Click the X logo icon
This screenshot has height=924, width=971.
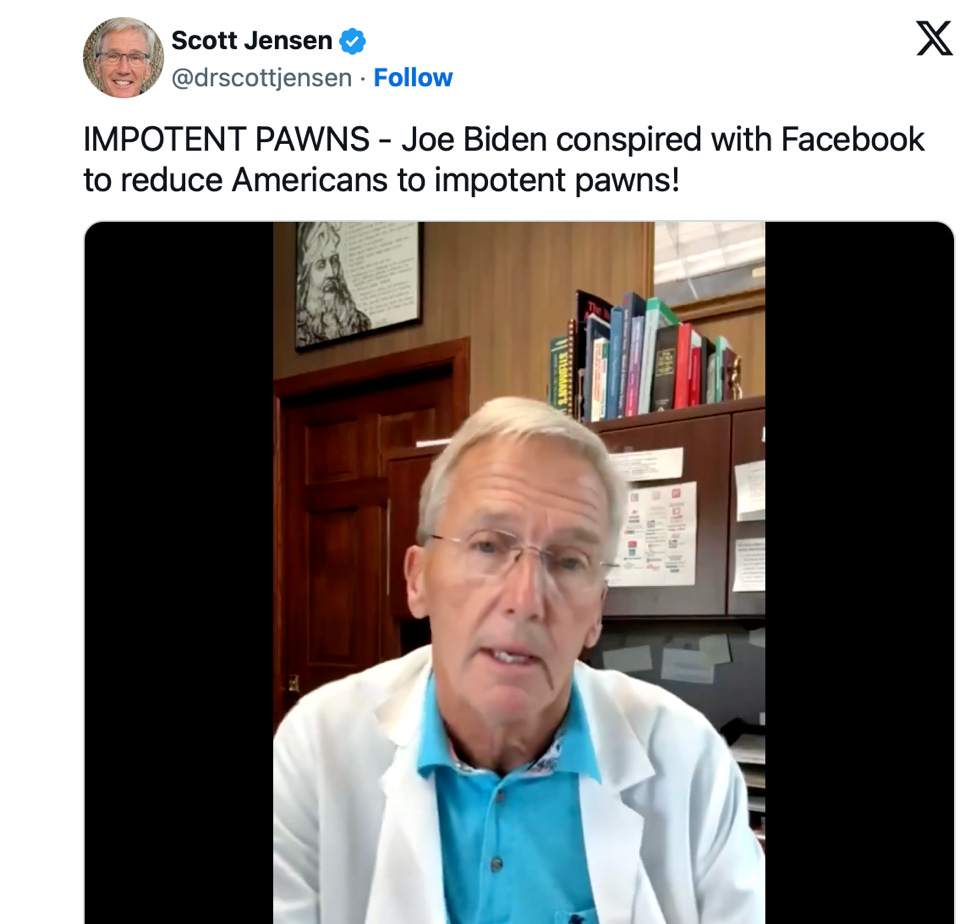click(x=934, y=38)
